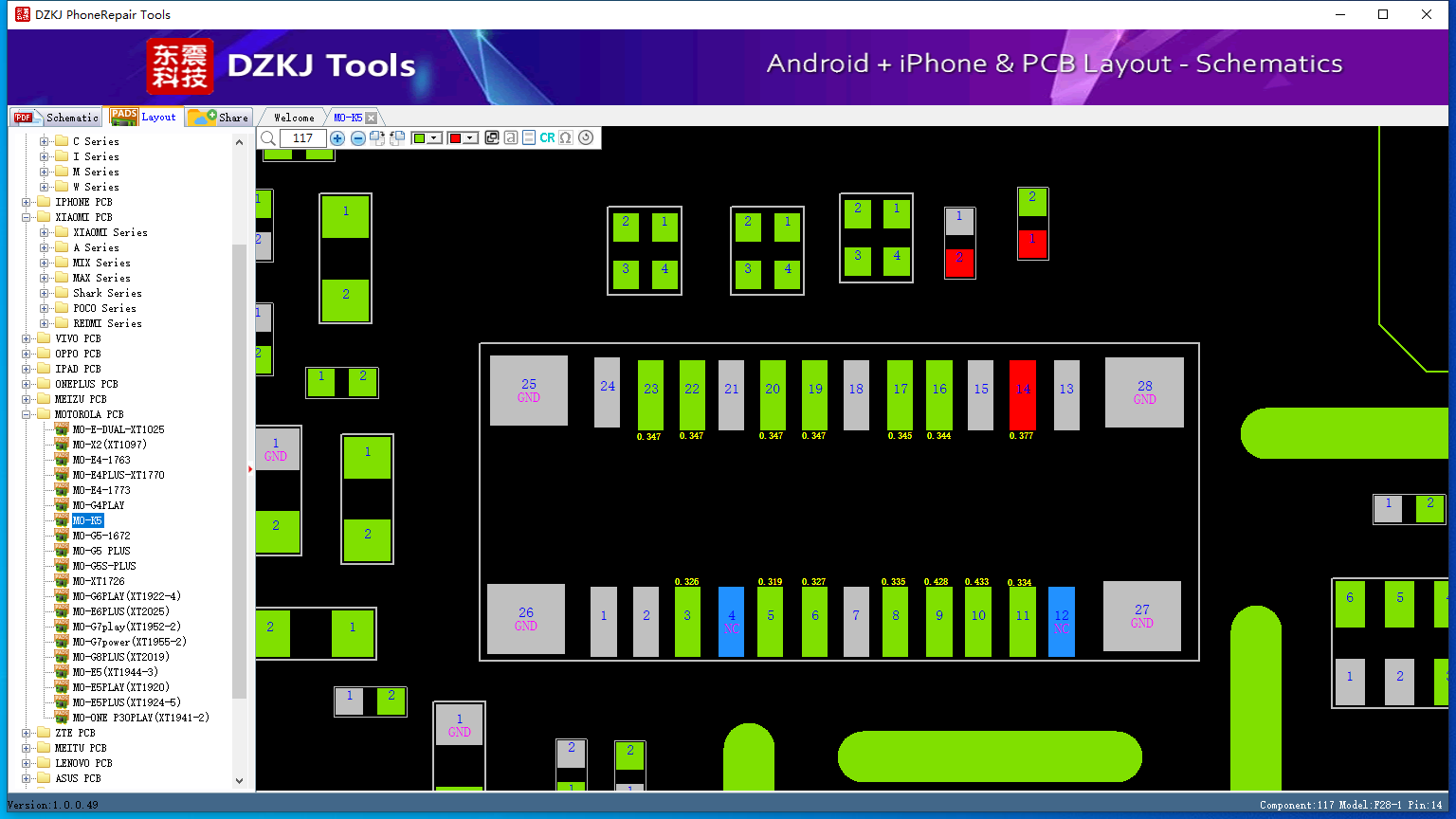The height and width of the screenshot is (819, 1456).
Task: Click the folder icon beside REDMI Series
Action: (x=62, y=323)
